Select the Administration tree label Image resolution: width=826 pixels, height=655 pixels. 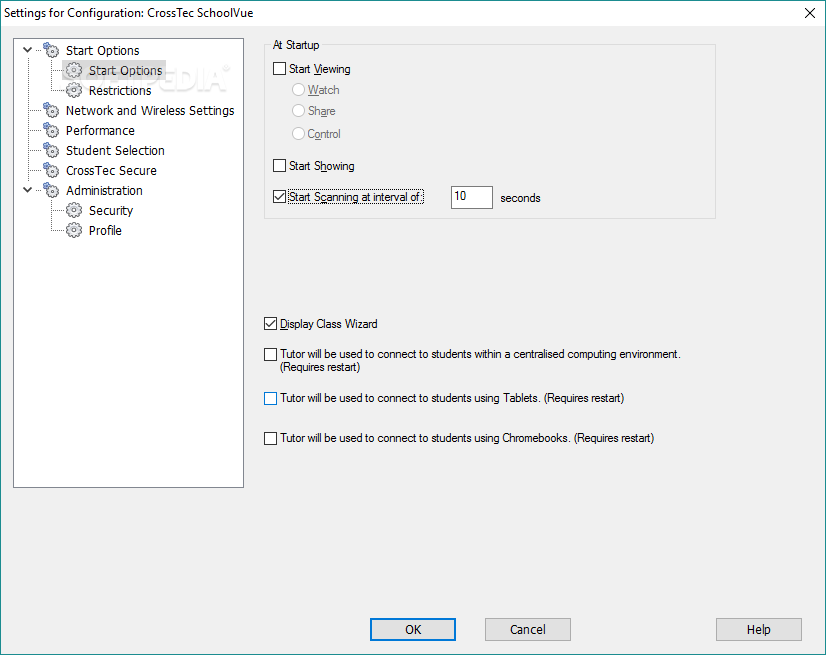104,191
